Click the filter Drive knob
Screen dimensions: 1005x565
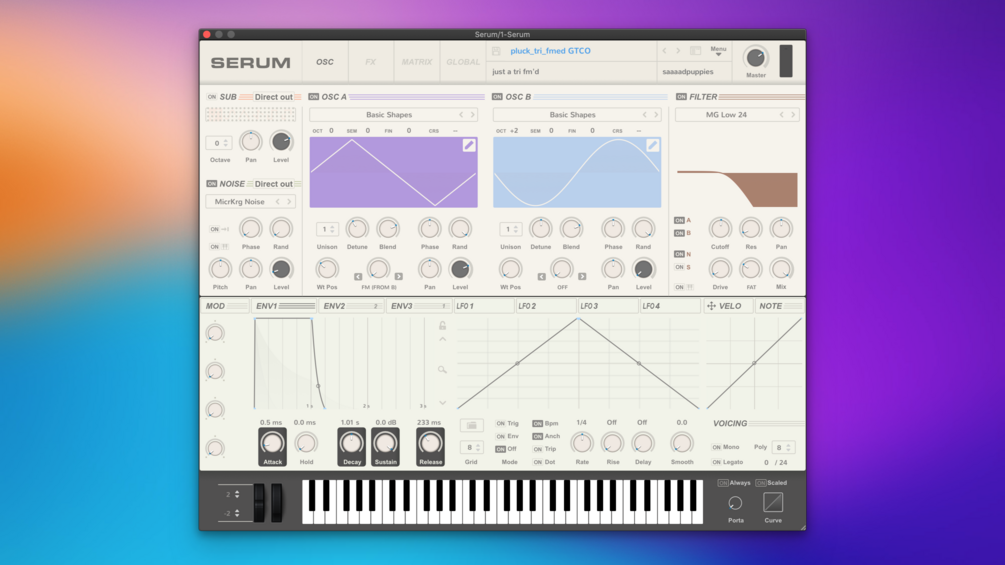pyautogui.click(x=720, y=269)
